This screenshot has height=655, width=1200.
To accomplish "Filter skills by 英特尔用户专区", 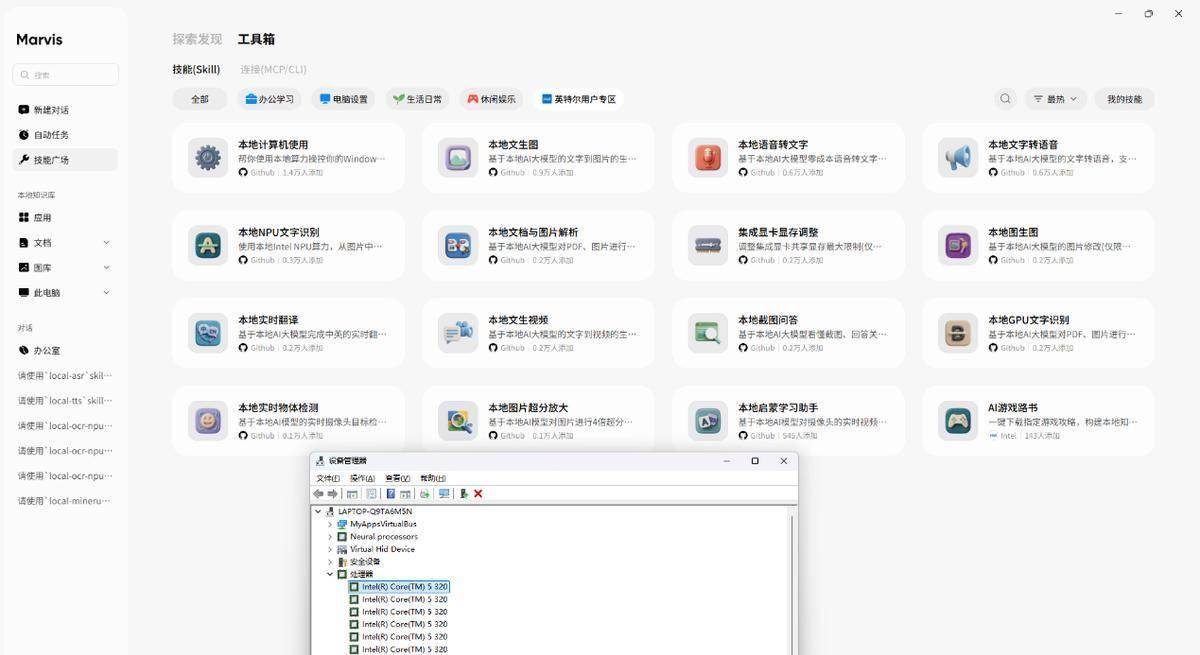I will click(x=578, y=99).
